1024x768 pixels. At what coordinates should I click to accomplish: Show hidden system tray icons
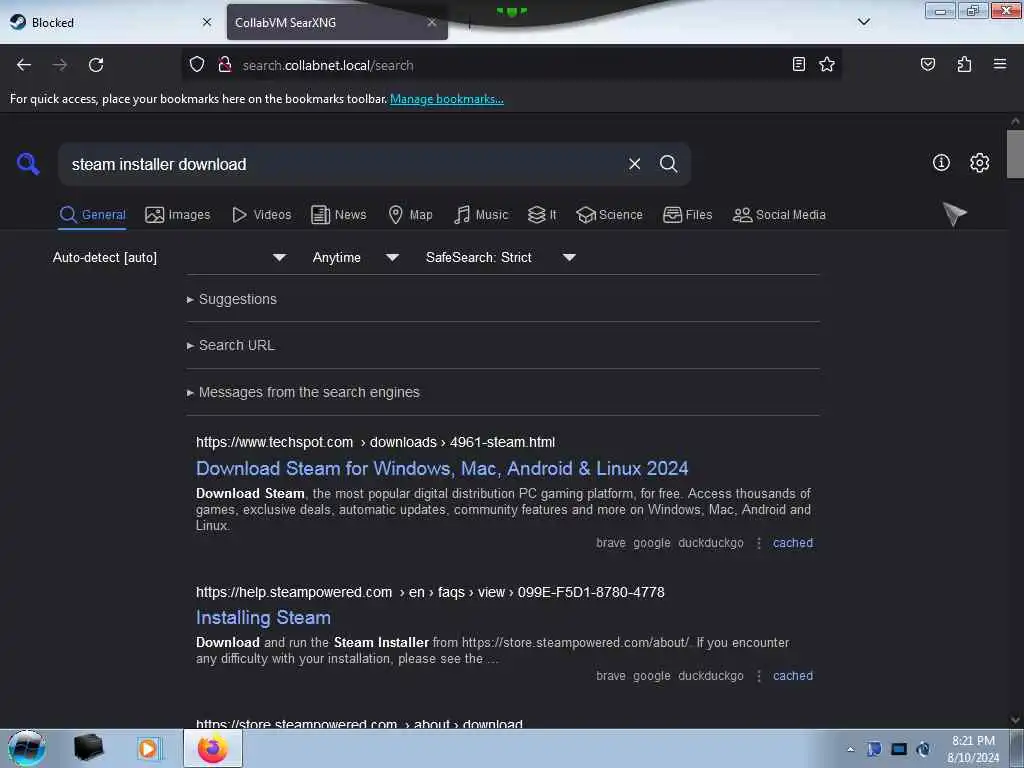(850, 749)
